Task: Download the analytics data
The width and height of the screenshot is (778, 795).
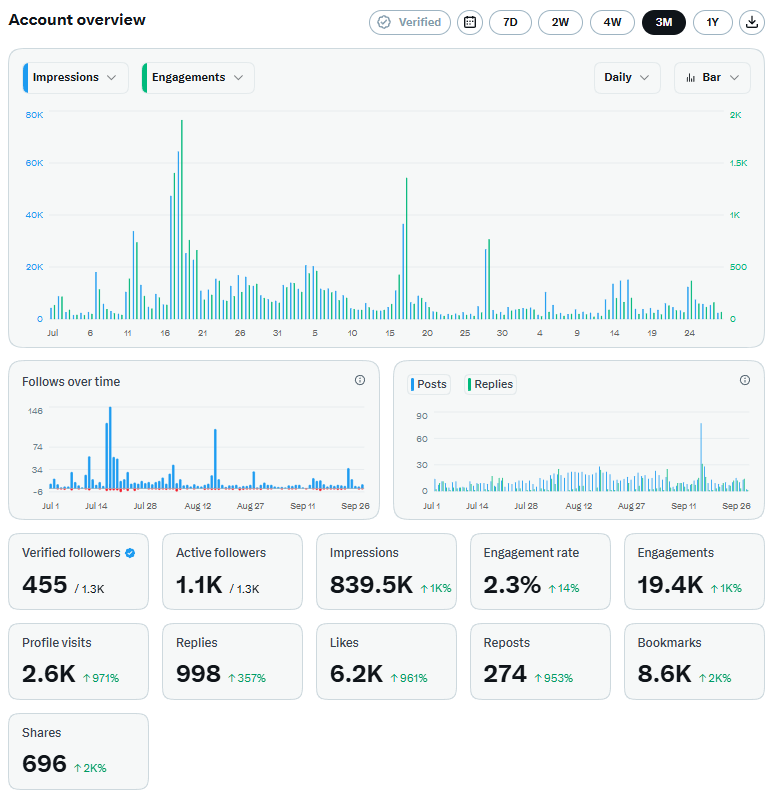Action: click(752, 22)
